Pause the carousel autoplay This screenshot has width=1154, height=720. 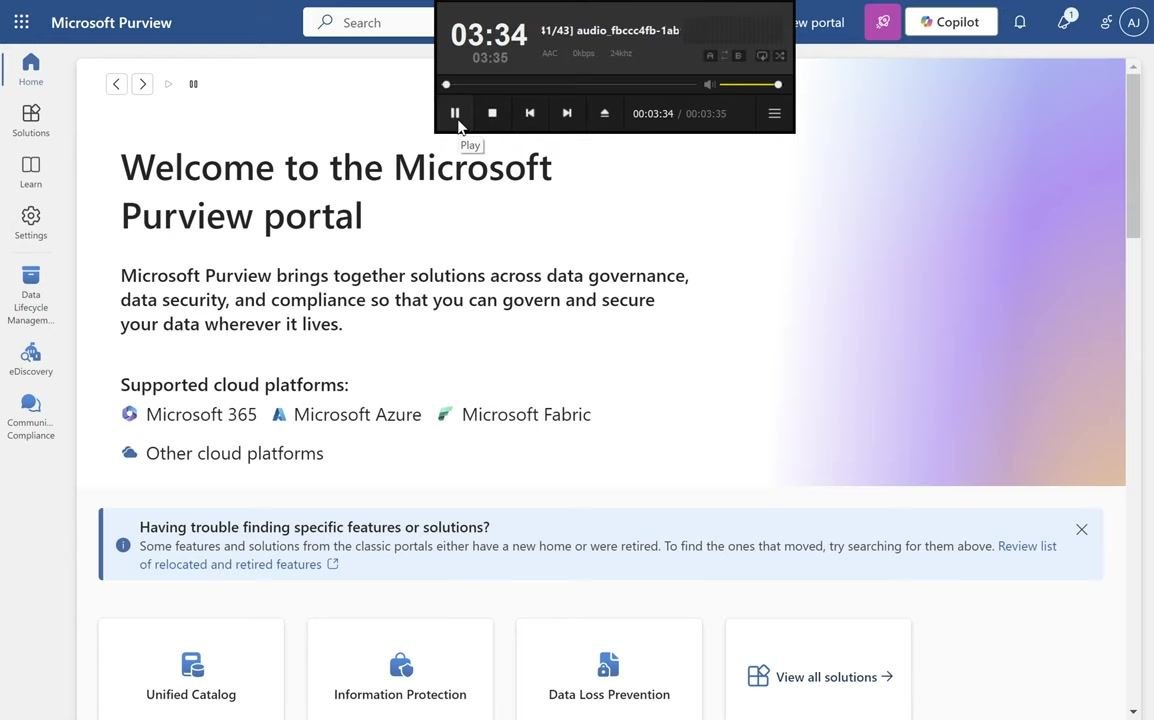(x=194, y=84)
